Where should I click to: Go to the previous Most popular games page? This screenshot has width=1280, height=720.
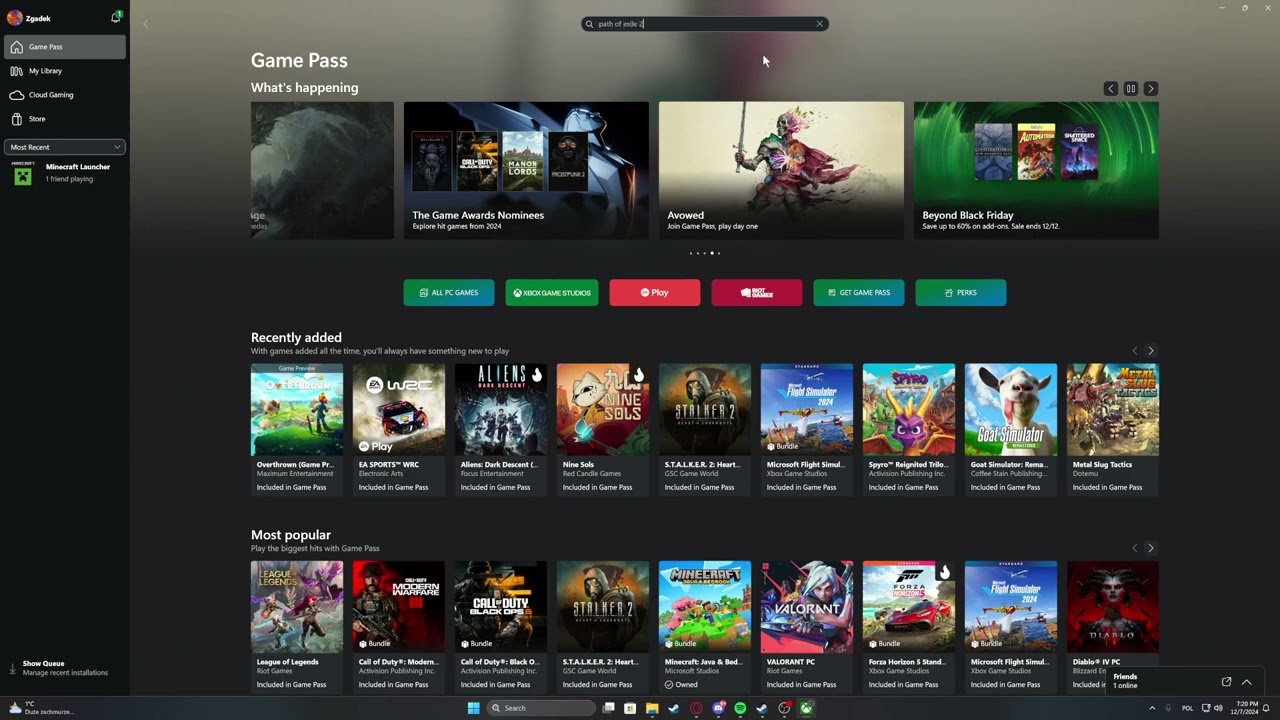(1134, 548)
